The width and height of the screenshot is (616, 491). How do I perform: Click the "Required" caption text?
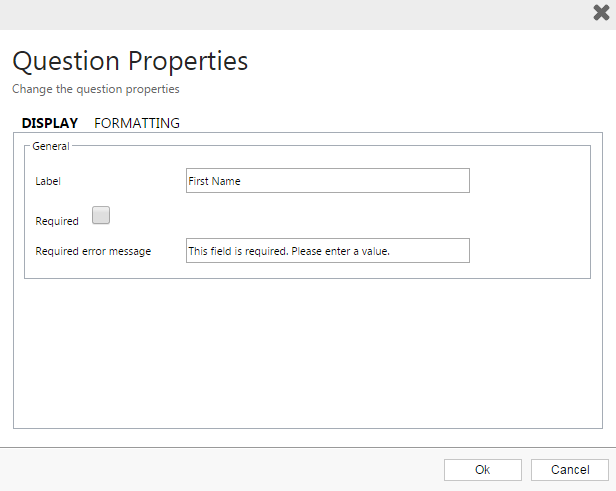[x=57, y=221]
